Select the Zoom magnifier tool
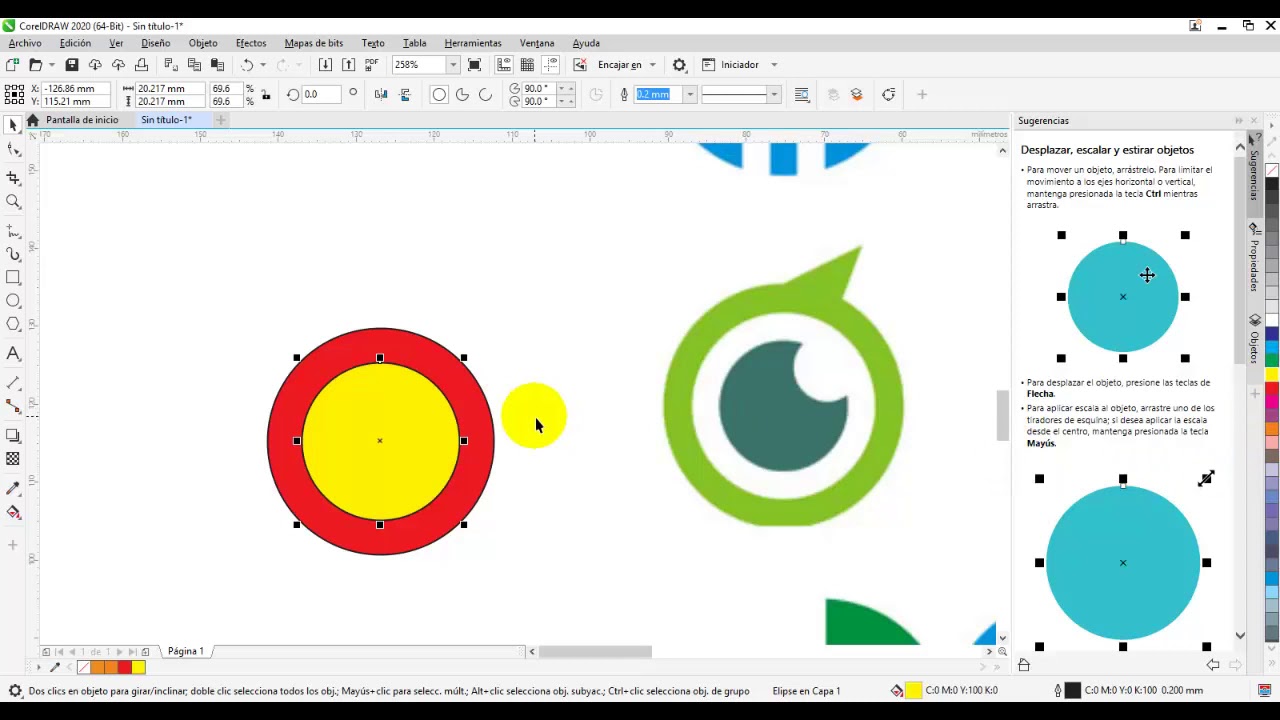The image size is (1280, 720). tap(13, 202)
